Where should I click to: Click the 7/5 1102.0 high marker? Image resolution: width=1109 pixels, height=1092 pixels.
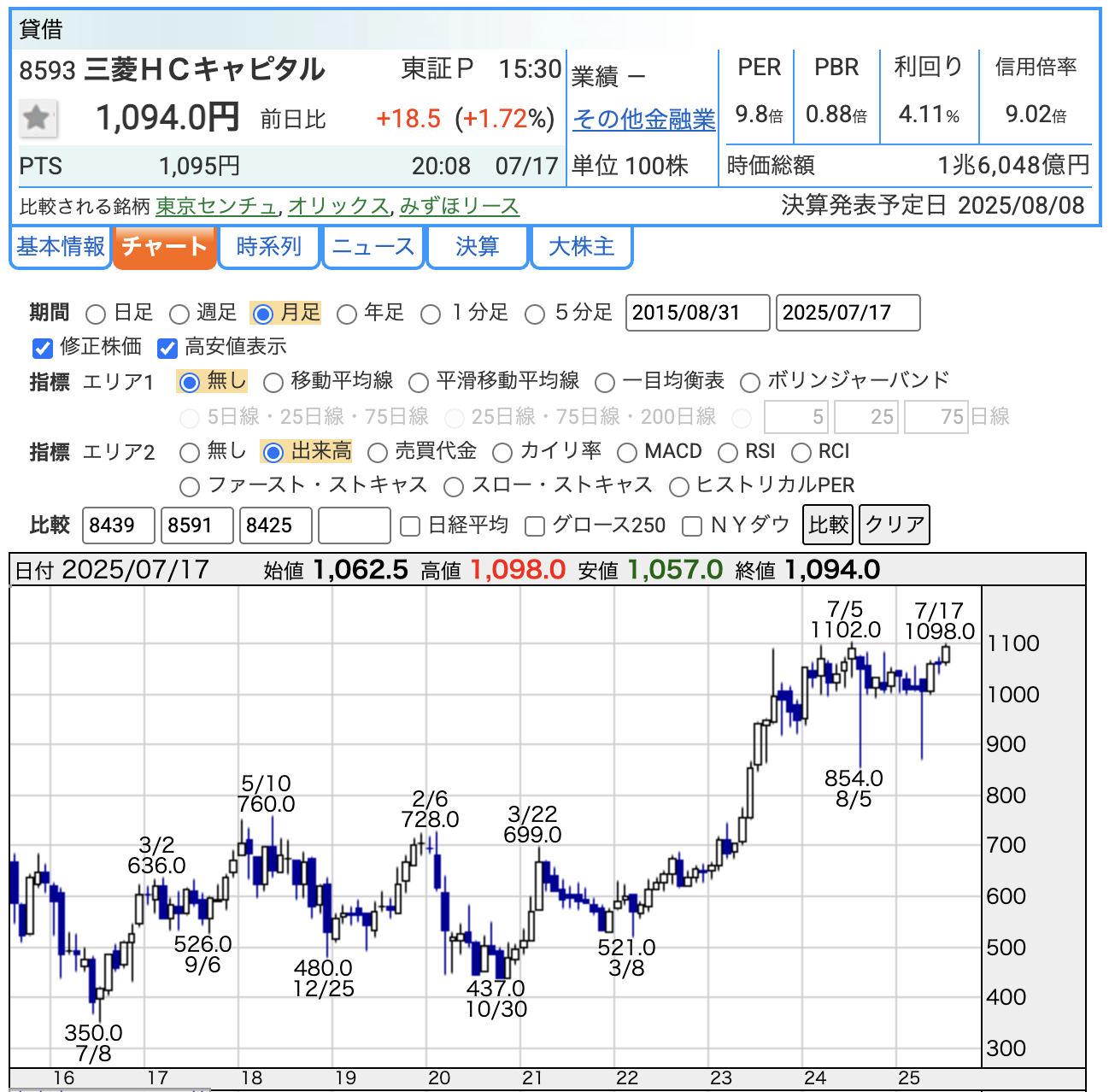[x=845, y=619]
